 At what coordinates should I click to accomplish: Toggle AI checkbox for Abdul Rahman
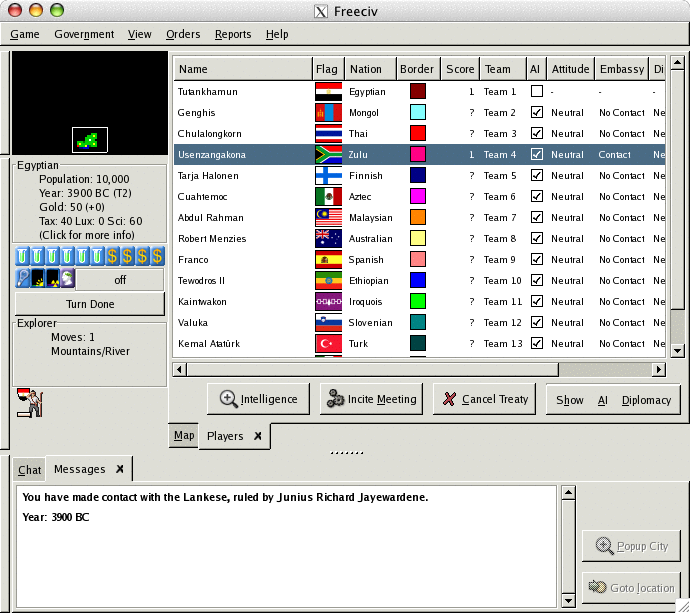536,217
